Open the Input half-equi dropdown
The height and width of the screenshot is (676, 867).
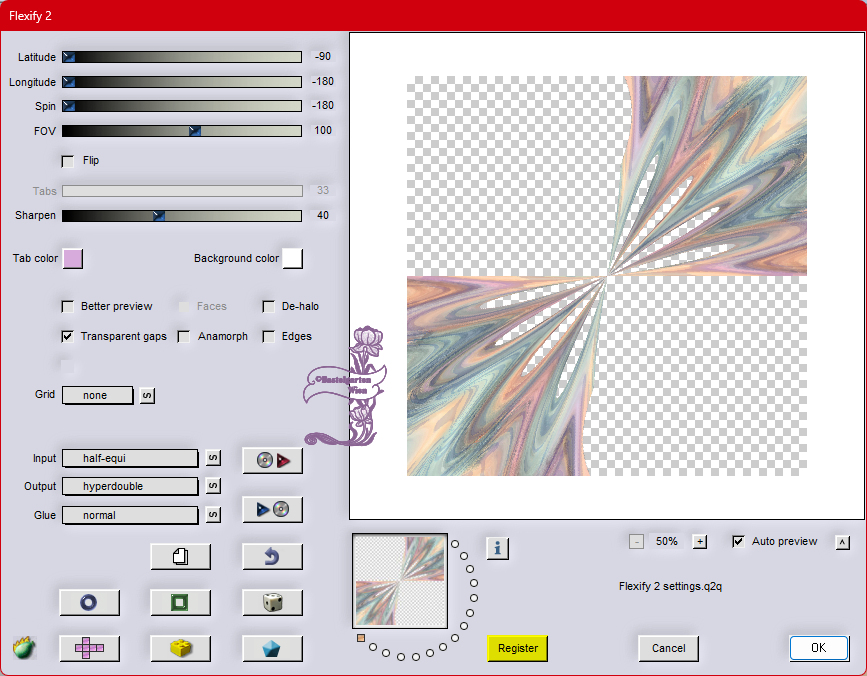pos(130,458)
